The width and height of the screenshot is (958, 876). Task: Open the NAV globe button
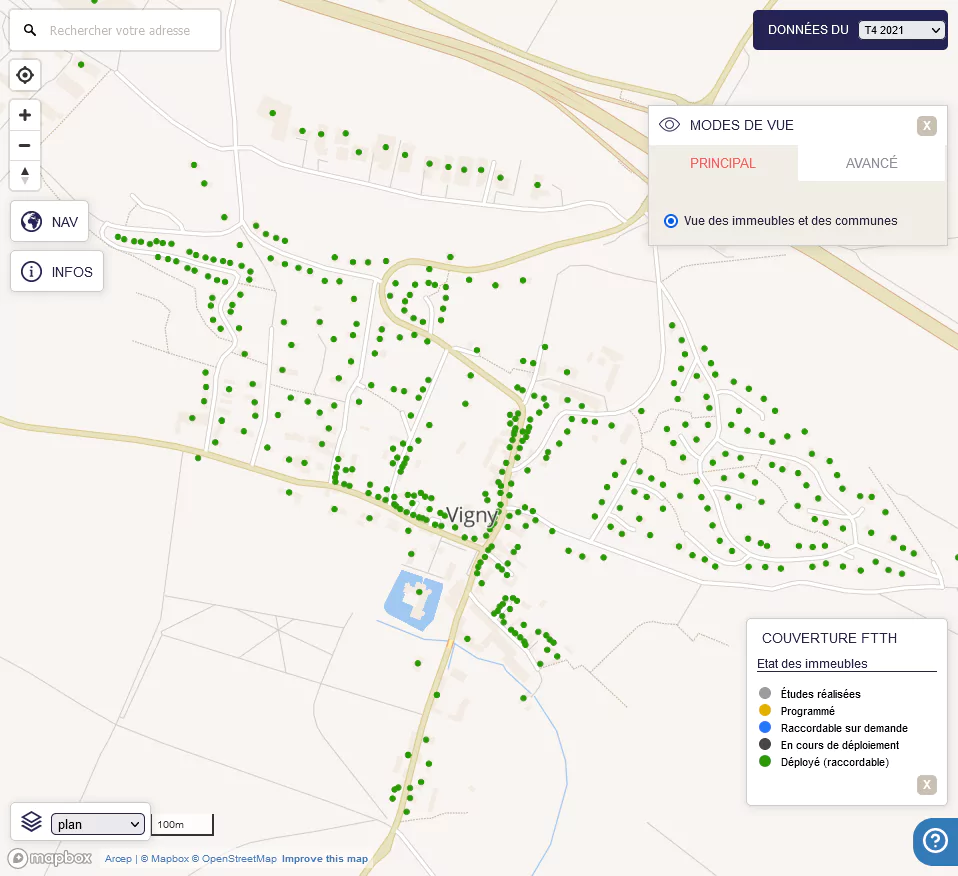click(x=50, y=221)
